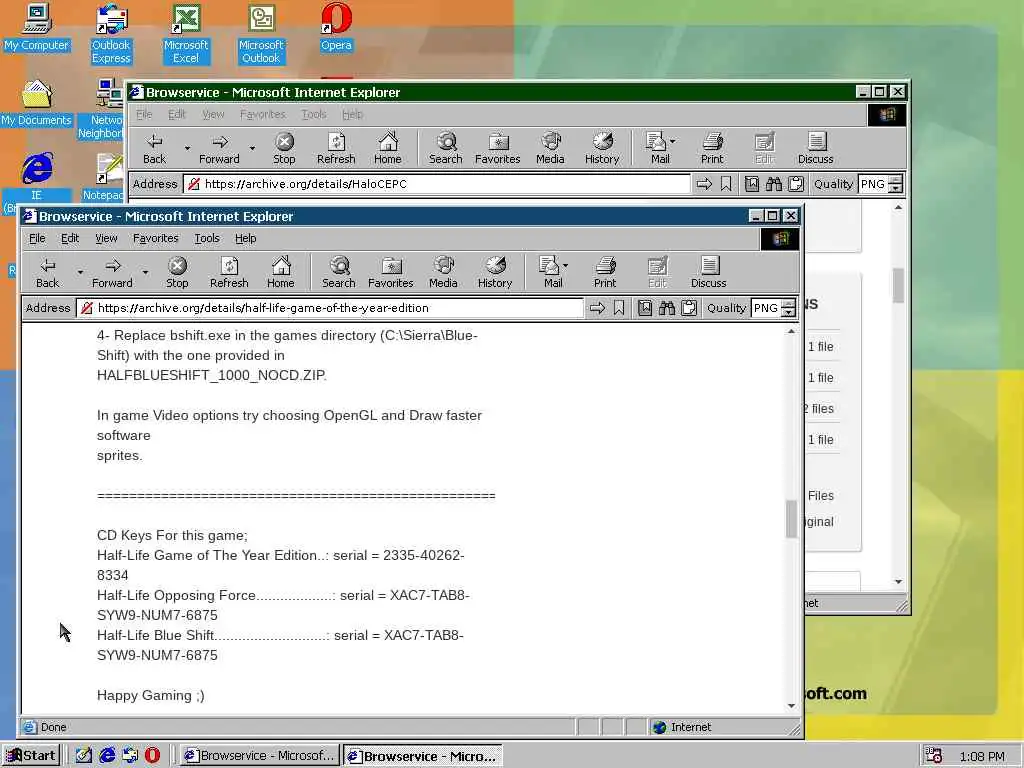
Task: Click Stop in the front browser toolbar
Action: [177, 272]
